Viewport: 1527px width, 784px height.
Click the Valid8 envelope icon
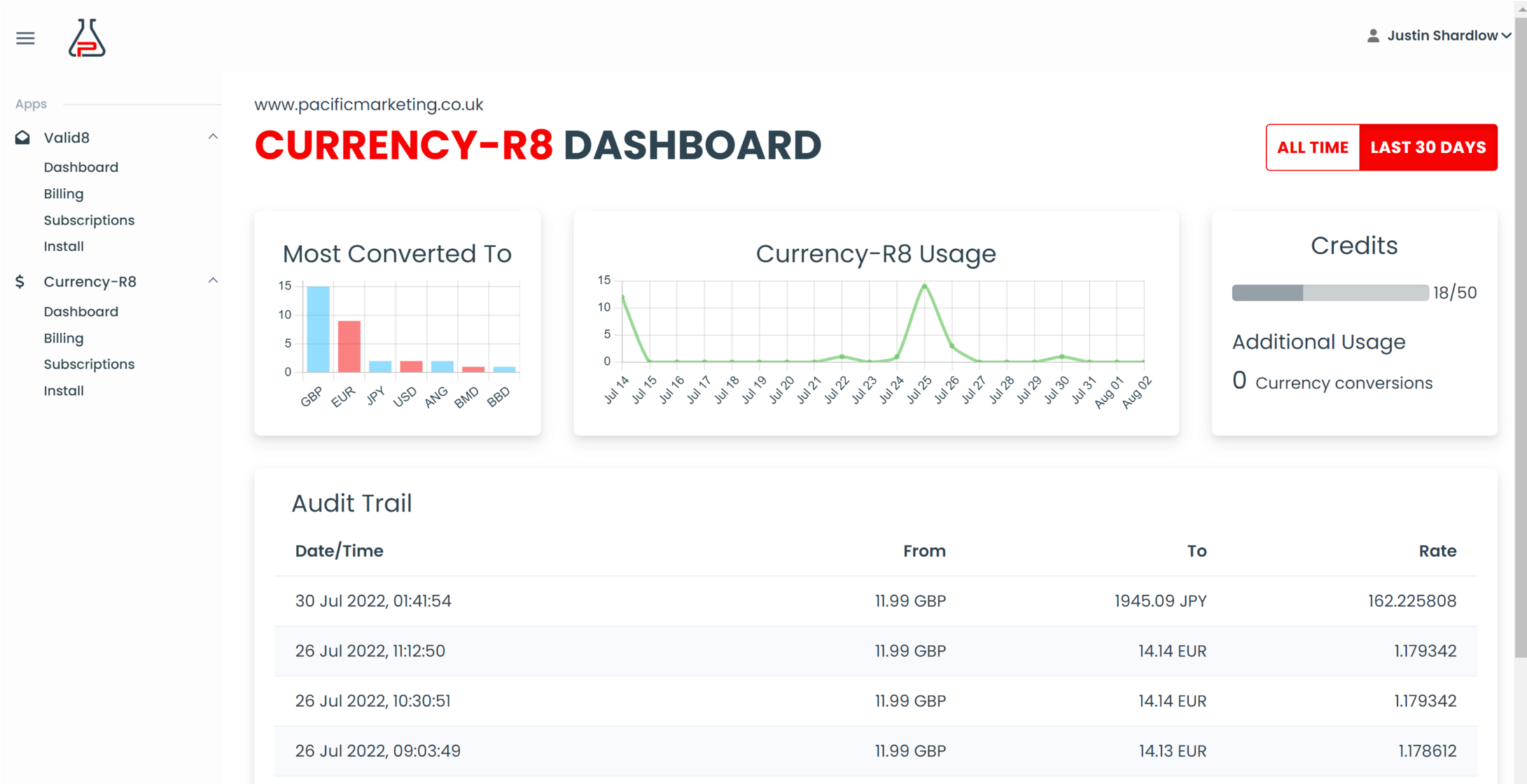pyautogui.click(x=23, y=137)
